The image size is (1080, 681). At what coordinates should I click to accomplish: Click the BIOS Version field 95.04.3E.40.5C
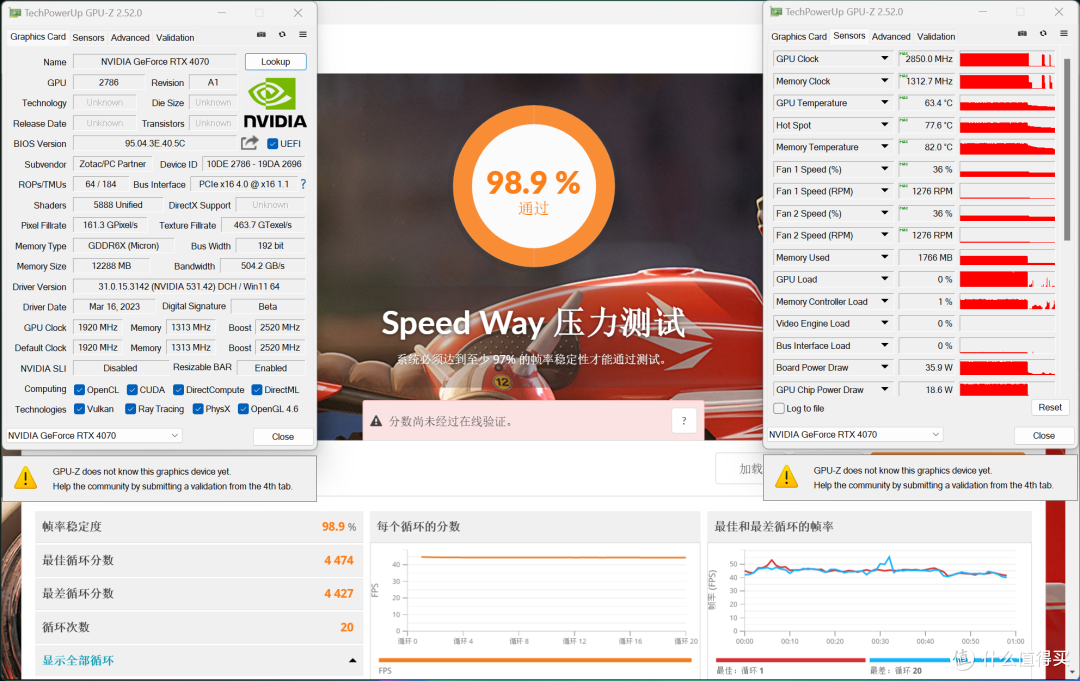click(155, 143)
